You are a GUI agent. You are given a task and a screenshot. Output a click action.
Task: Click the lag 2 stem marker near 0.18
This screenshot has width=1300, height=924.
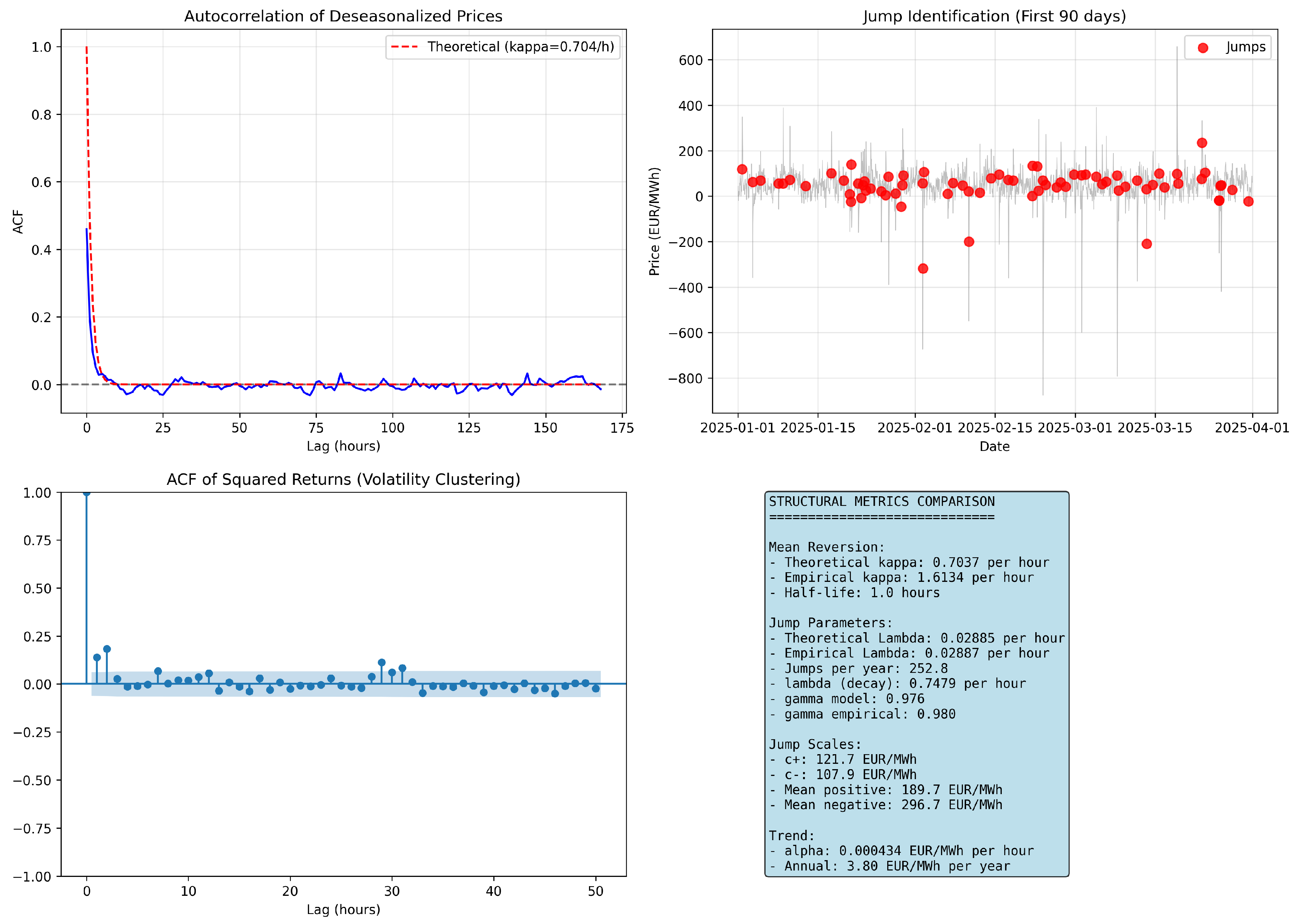107,649
